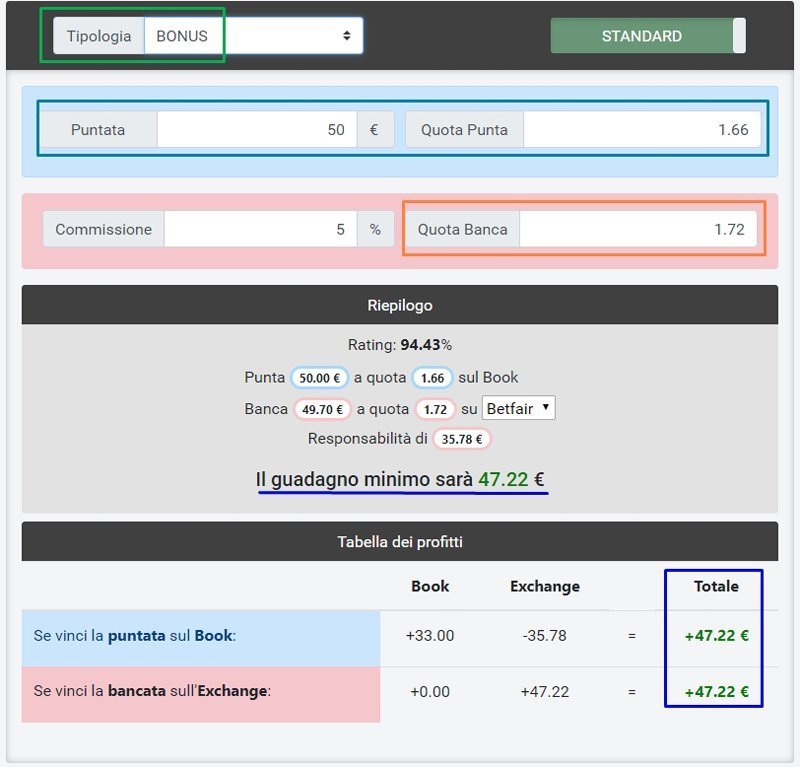Focus the Quota Punta input field

coord(641,129)
